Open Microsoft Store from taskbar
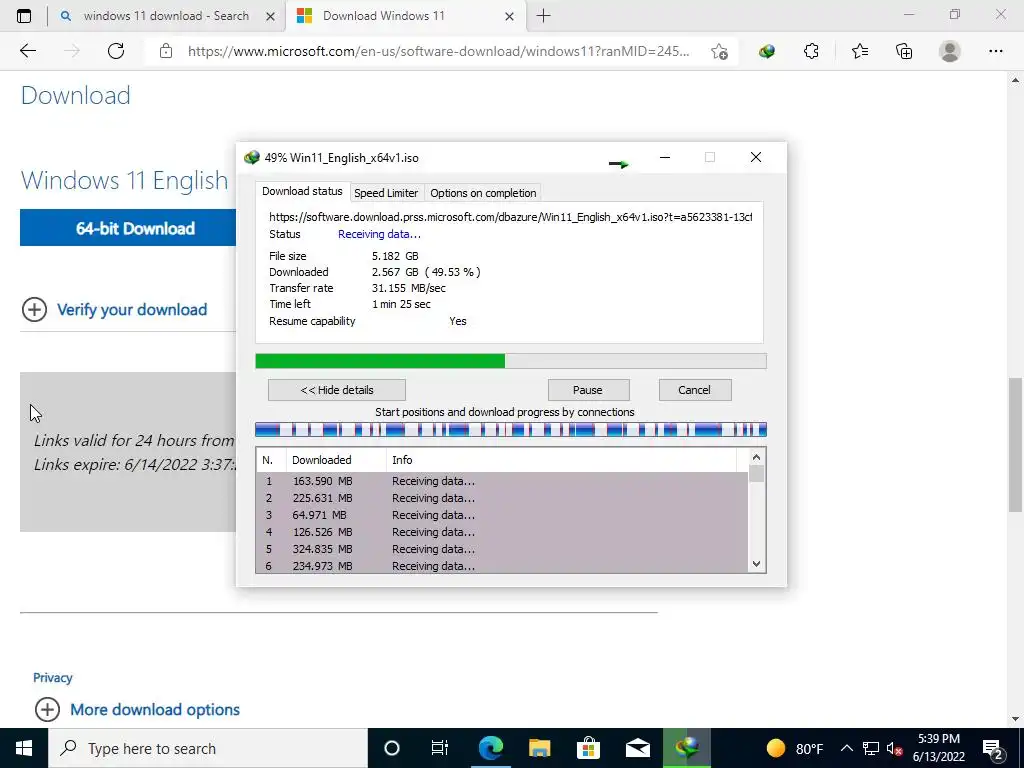The height and width of the screenshot is (768, 1024). pyautogui.click(x=588, y=748)
